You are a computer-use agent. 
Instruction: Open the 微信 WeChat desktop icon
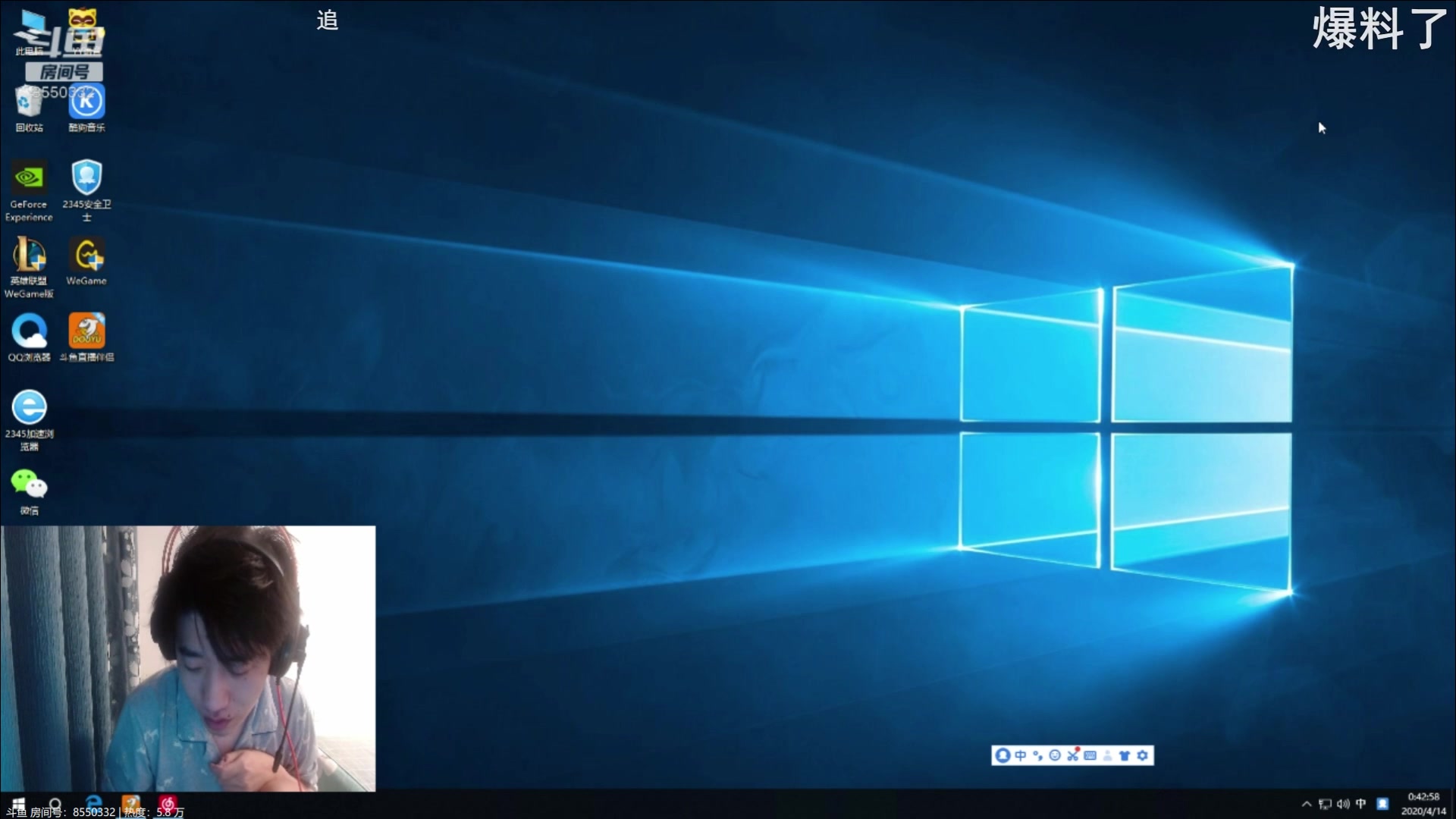tap(29, 491)
